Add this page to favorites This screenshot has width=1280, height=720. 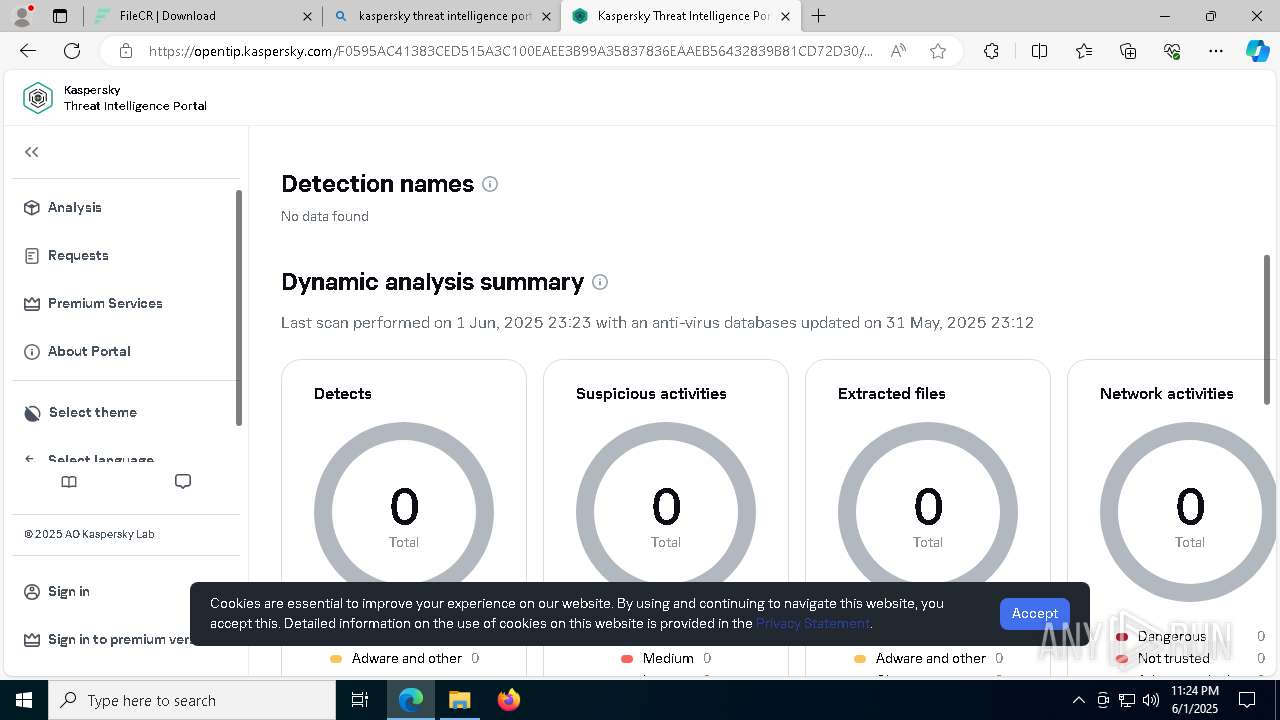(938, 51)
